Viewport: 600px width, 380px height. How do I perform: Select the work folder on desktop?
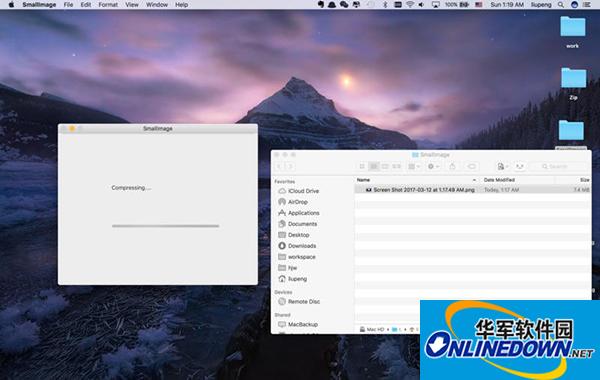pos(572,32)
